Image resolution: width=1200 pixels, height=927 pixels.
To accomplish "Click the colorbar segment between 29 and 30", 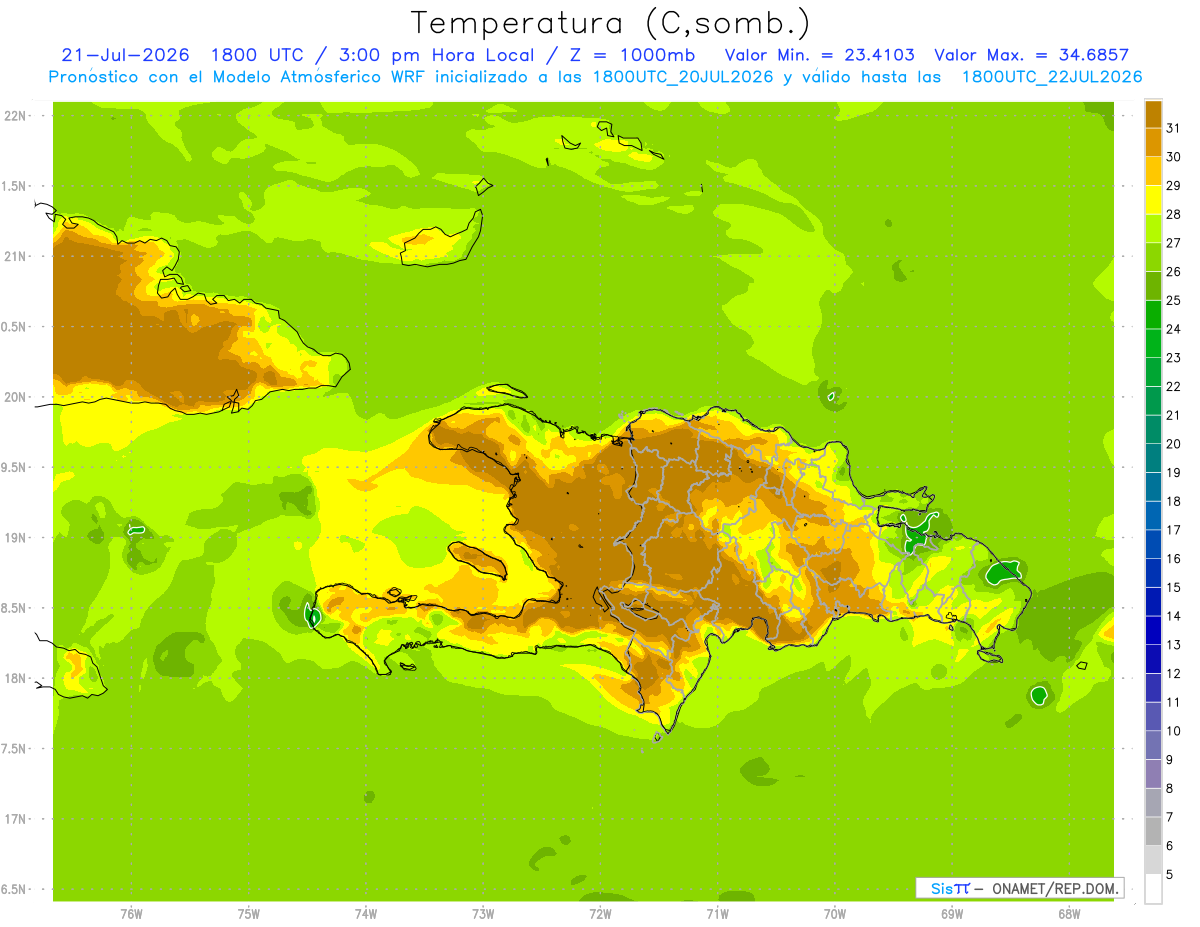I will click(x=1153, y=171).
